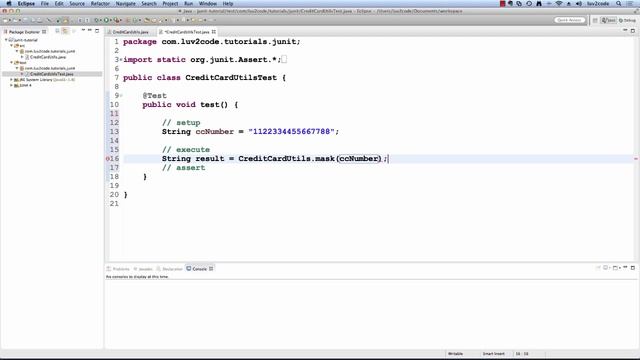Click the Open Perspective icon
Screen dimensions: 640x360
click(595, 20)
